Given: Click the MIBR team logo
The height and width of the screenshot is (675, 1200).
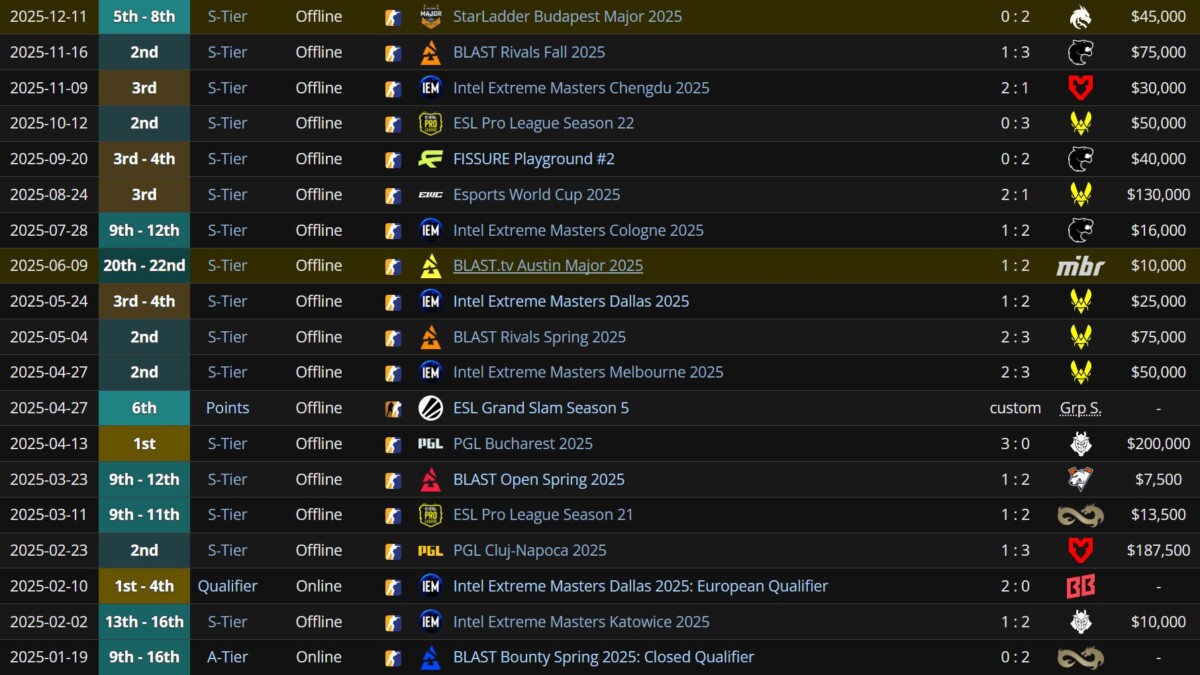Looking at the screenshot, I should point(1080,266).
